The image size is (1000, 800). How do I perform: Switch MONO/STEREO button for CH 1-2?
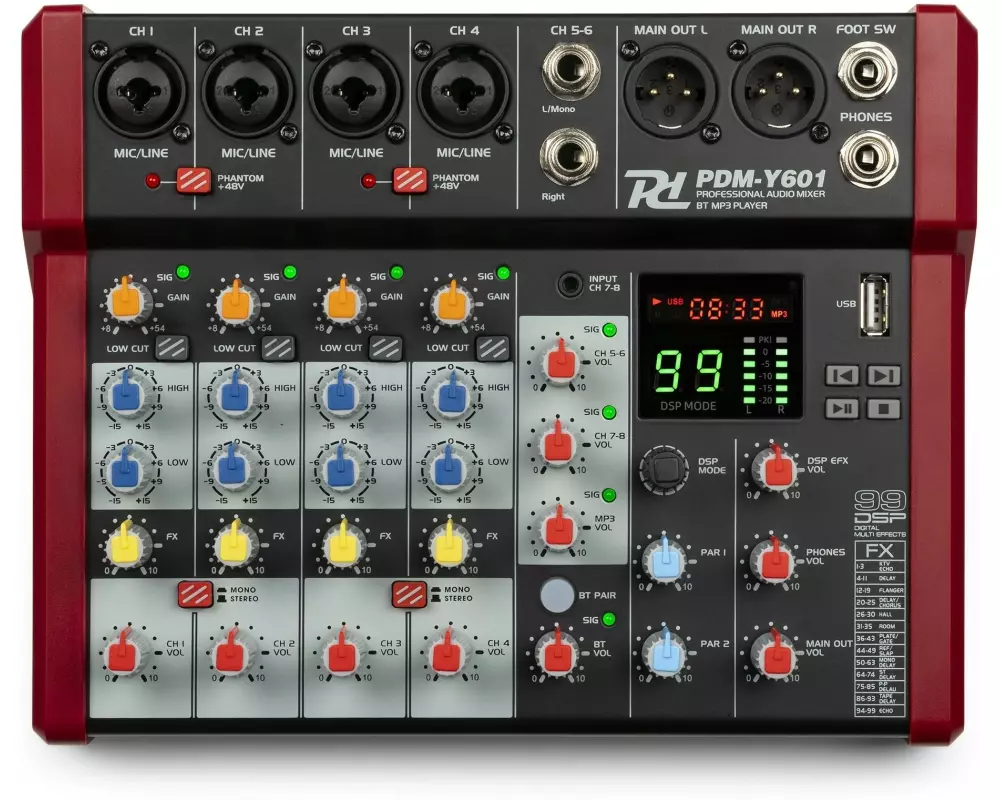coord(195,594)
